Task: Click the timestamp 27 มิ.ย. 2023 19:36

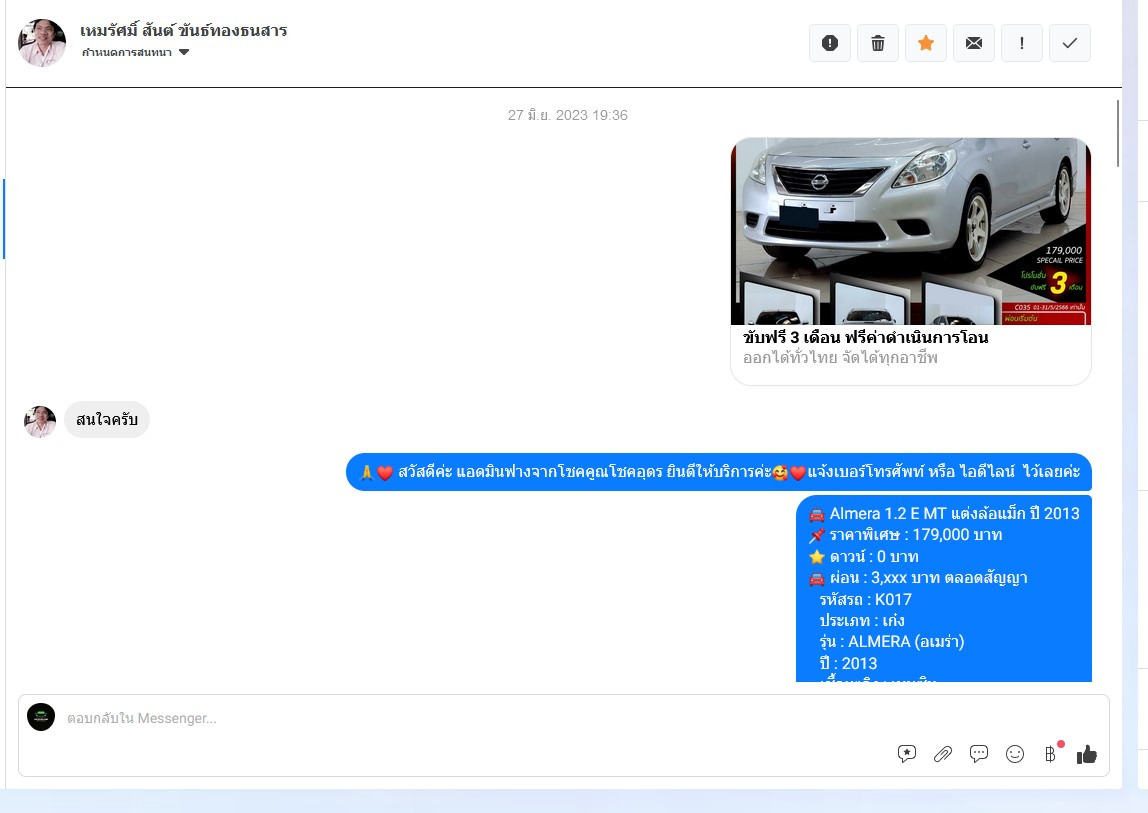Action: click(567, 115)
